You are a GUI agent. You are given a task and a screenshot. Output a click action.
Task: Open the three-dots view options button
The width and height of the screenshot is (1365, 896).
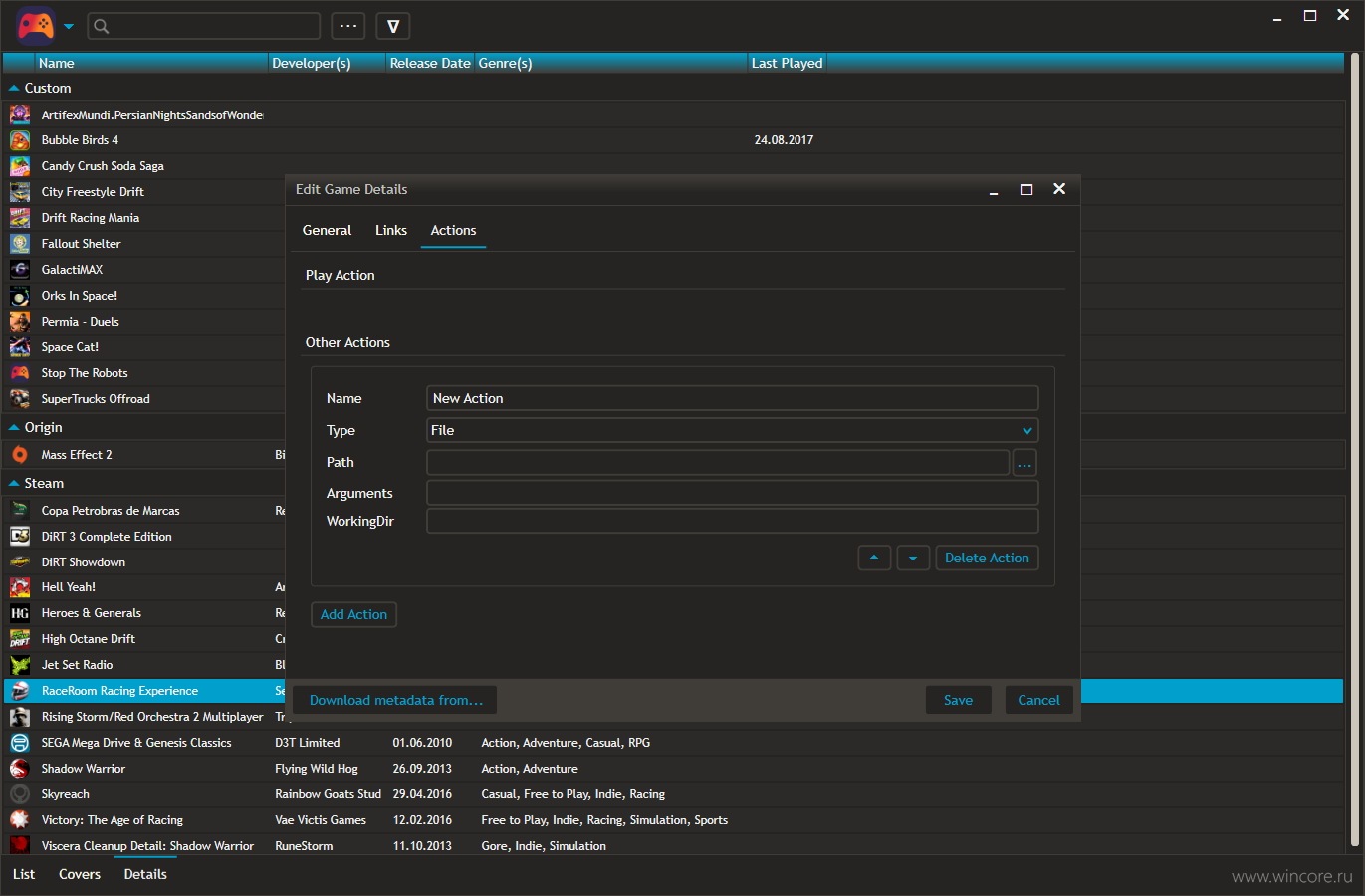(347, 26)
